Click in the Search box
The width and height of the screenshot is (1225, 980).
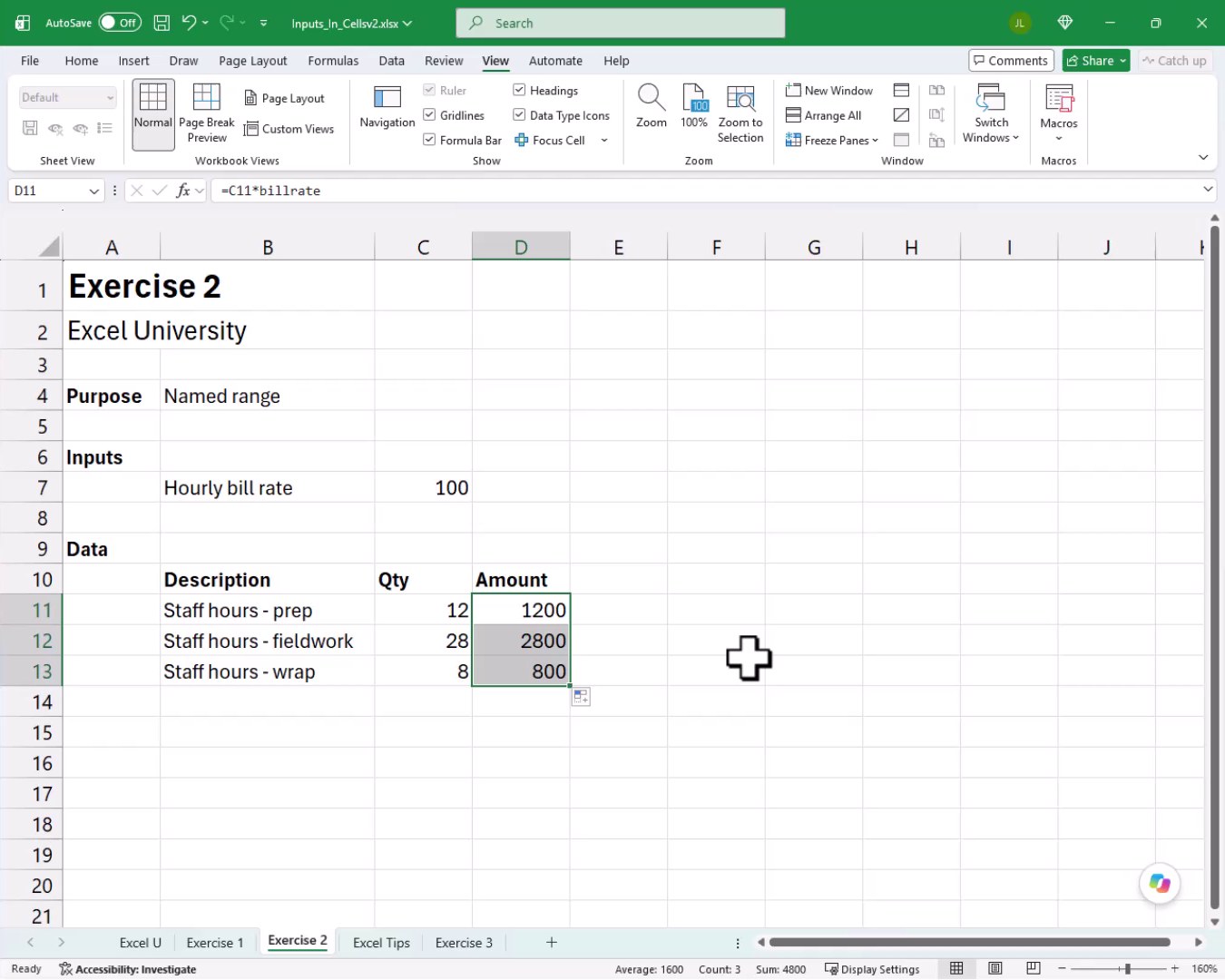pos(621,23)
